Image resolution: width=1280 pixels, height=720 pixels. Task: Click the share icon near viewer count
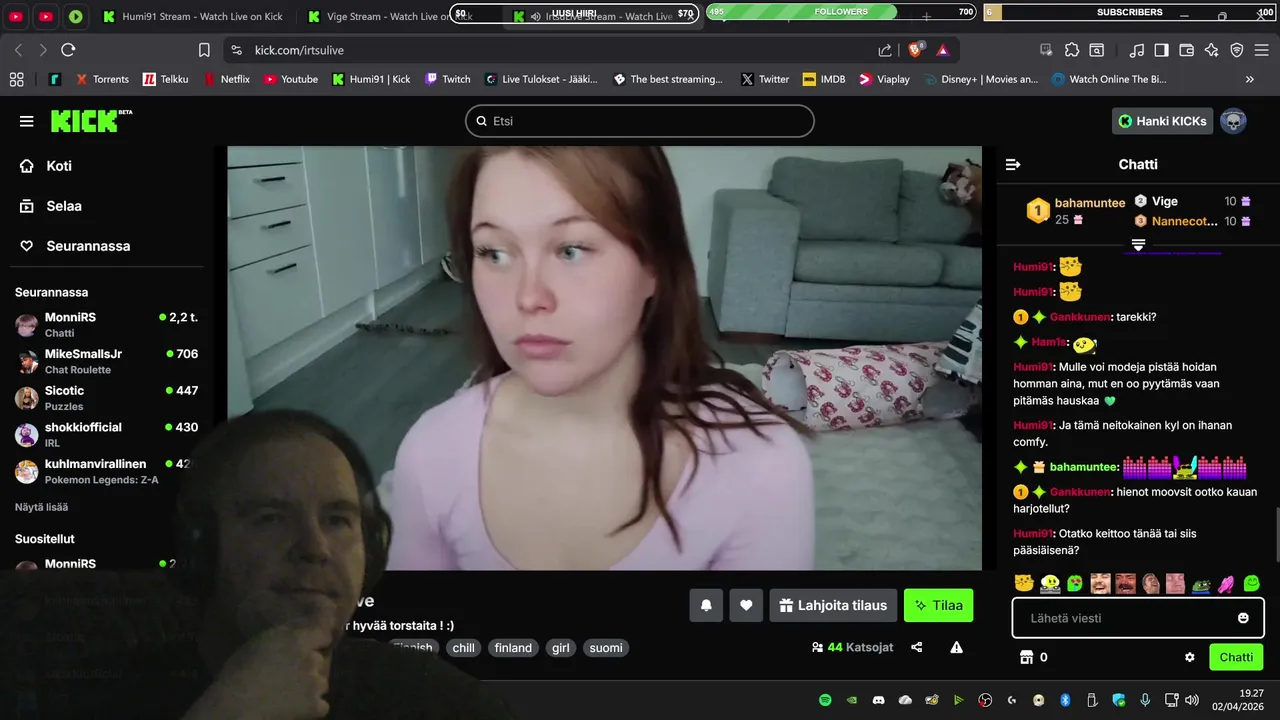917,648
